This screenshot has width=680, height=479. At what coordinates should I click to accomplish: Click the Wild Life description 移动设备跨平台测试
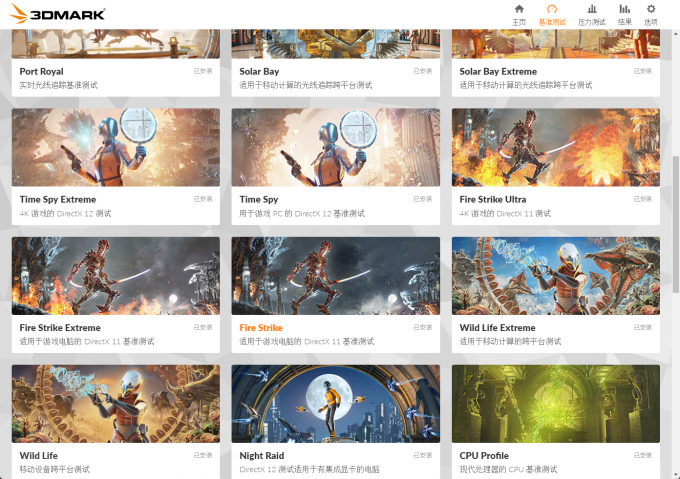pyautogui.click(x=55, y=469)
